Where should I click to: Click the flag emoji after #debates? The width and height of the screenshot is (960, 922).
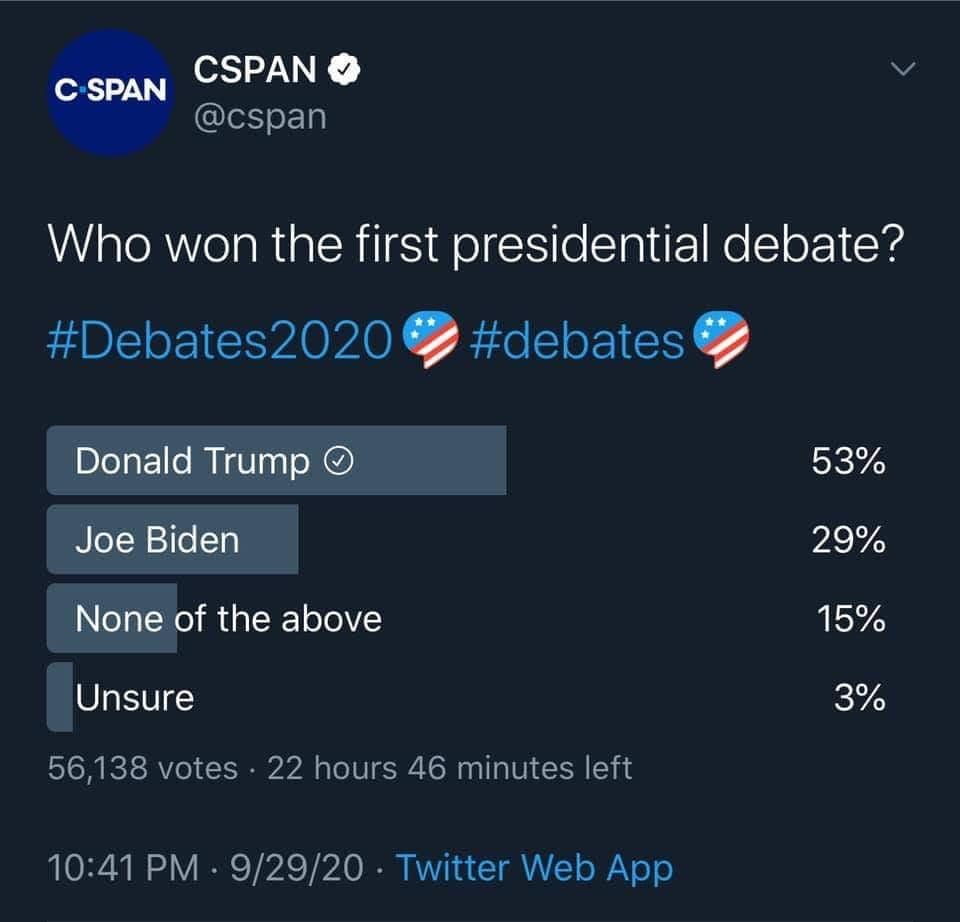tap(721, 339)
